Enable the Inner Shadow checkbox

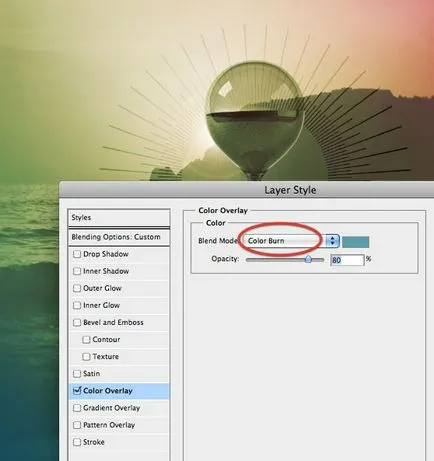click(77, 271)
